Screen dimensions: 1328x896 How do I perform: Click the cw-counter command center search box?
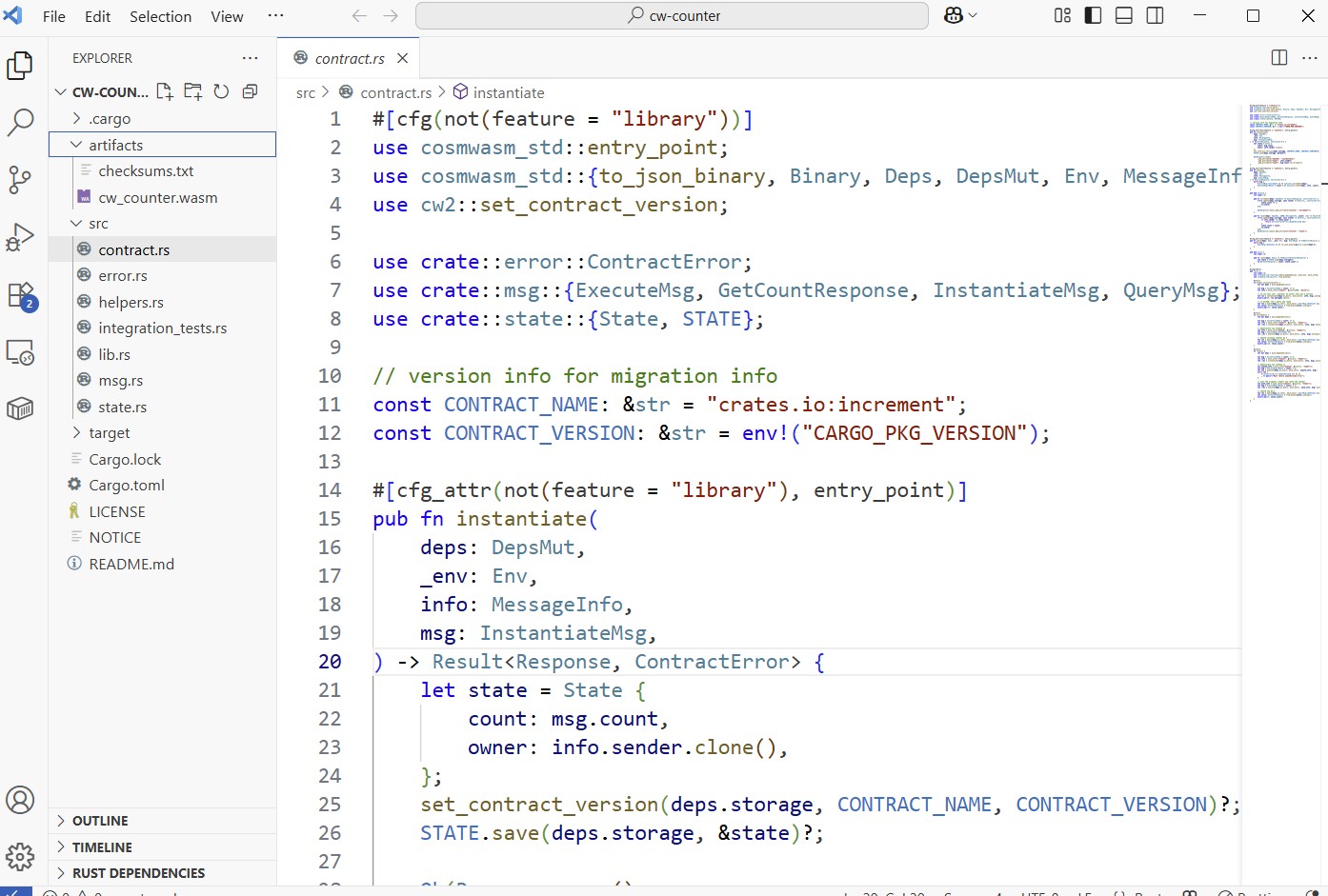[x=672, y=16]
